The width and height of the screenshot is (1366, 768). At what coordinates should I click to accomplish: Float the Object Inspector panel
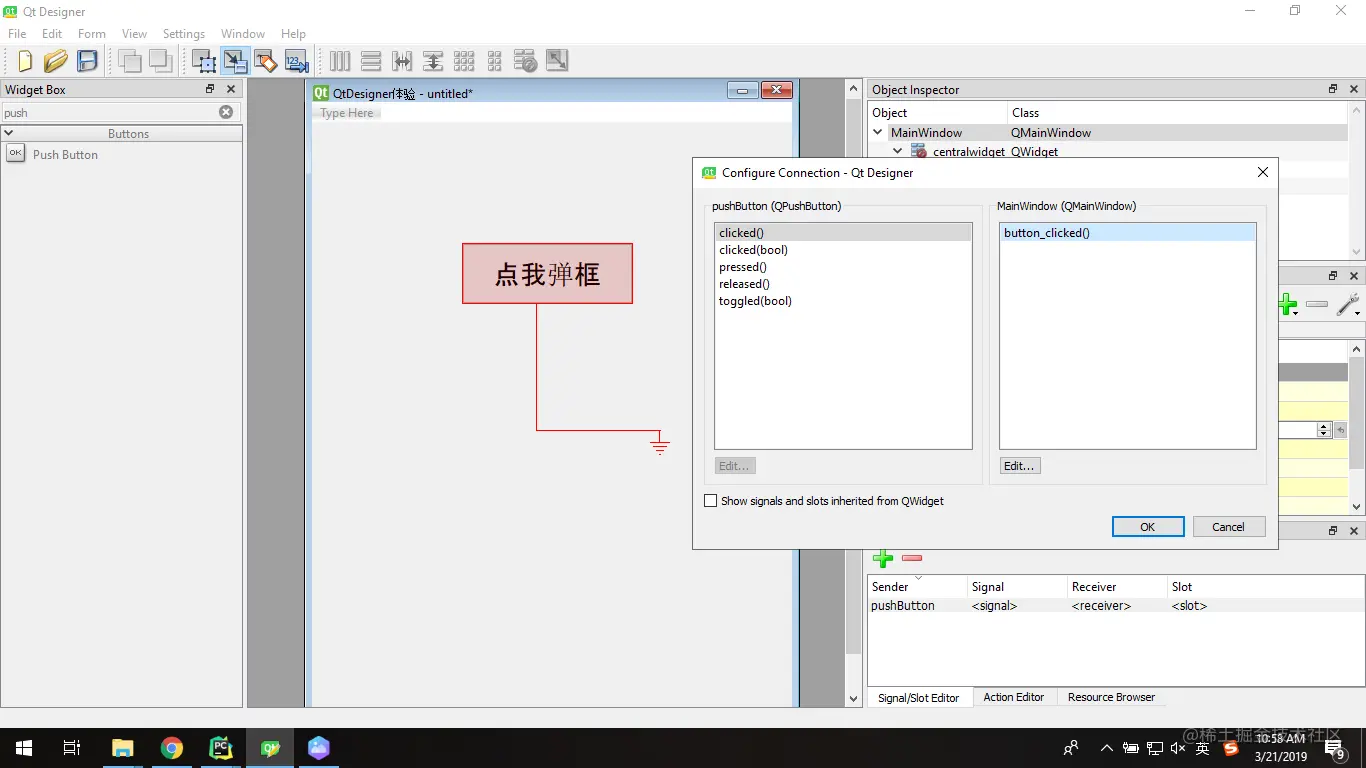click(1333, 89)
